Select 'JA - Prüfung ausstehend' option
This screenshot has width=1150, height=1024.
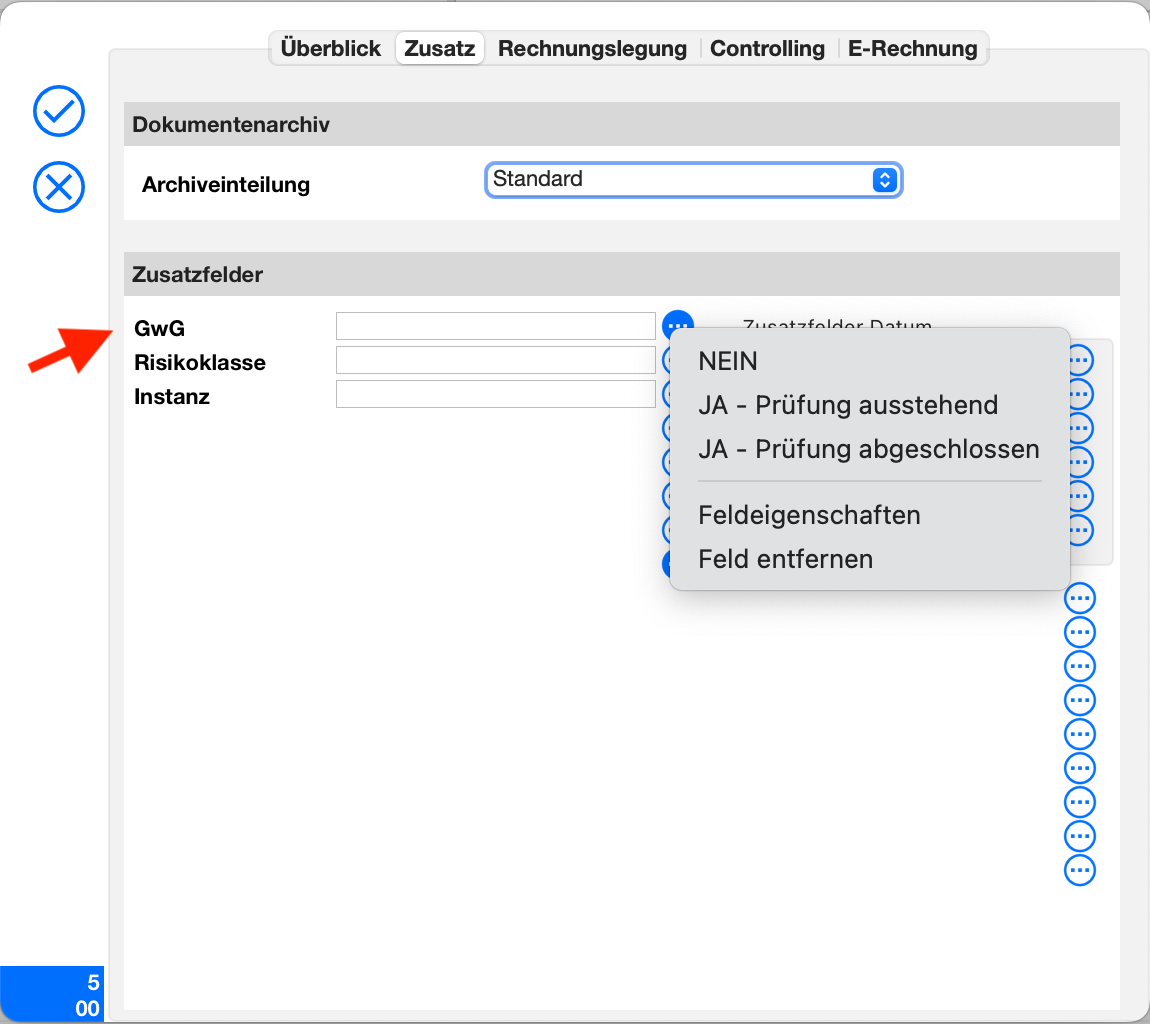[x=848, y=405]
